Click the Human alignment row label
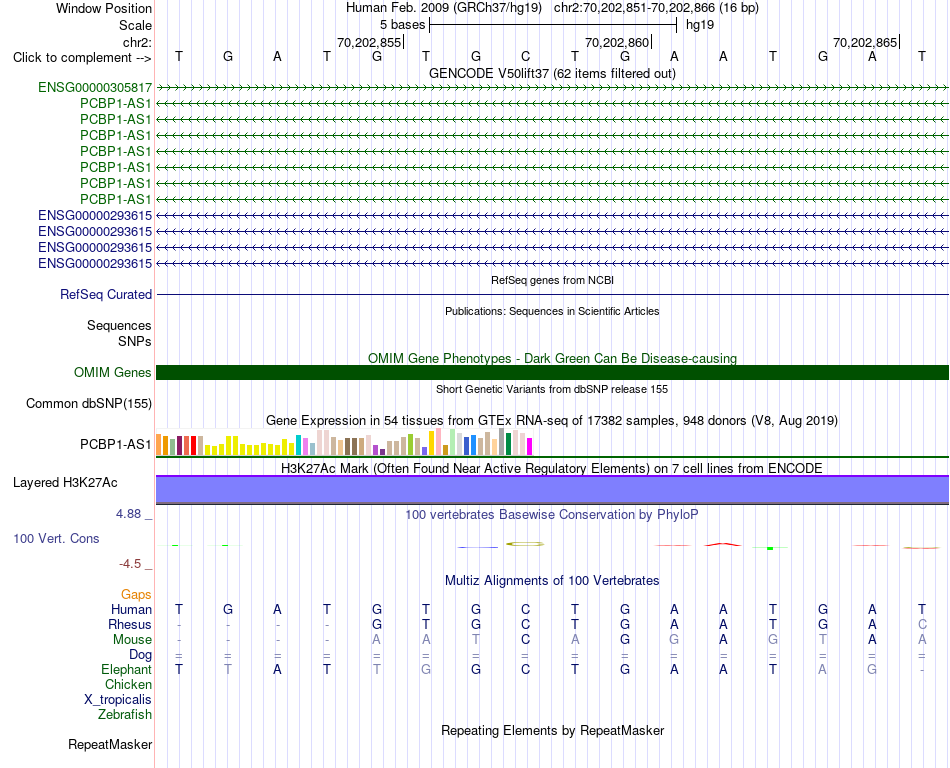The height and width of the screenshot is (768, 950). pyautogui.click(x=131, y=609)
